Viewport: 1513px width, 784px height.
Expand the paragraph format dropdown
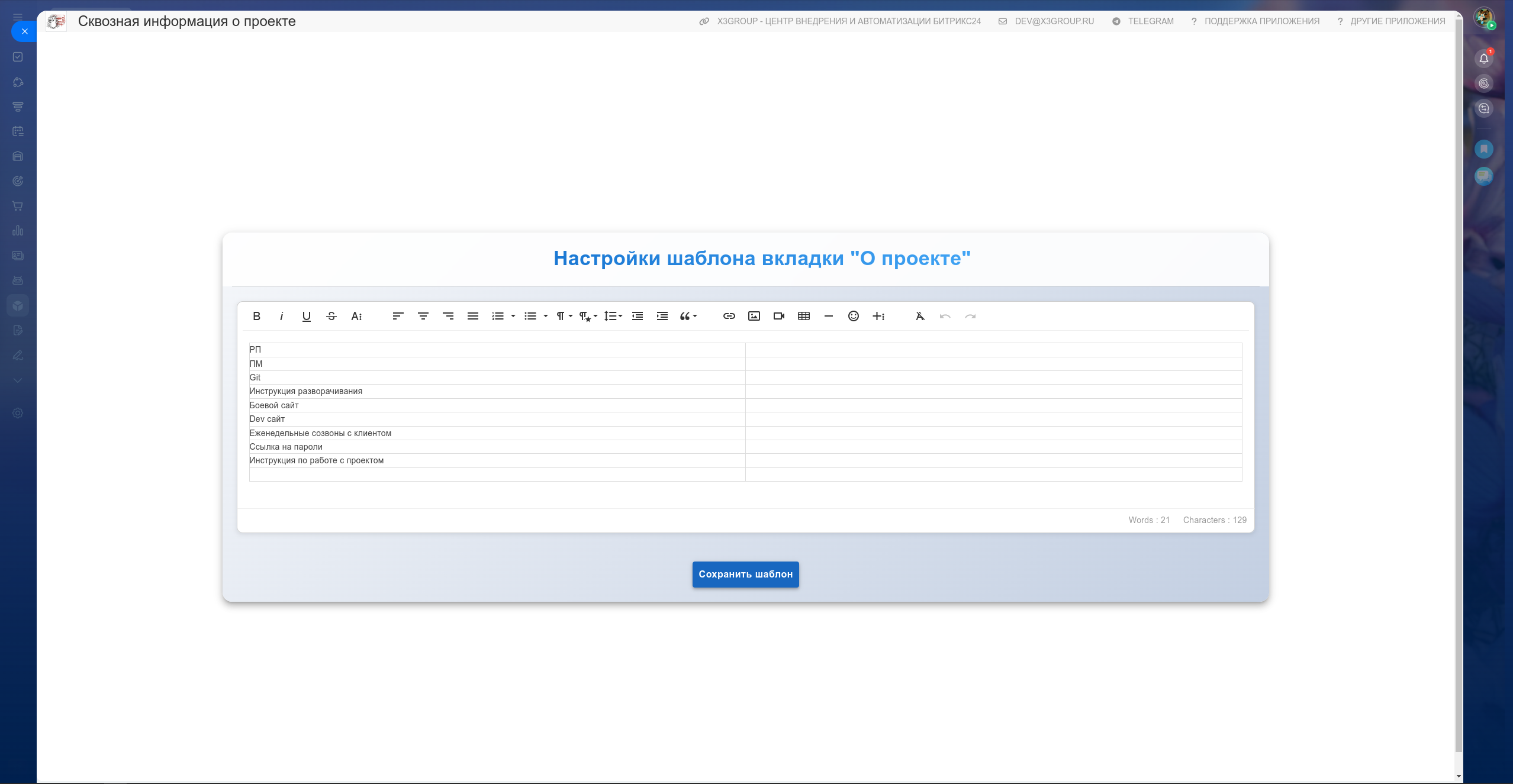(564, 317)
